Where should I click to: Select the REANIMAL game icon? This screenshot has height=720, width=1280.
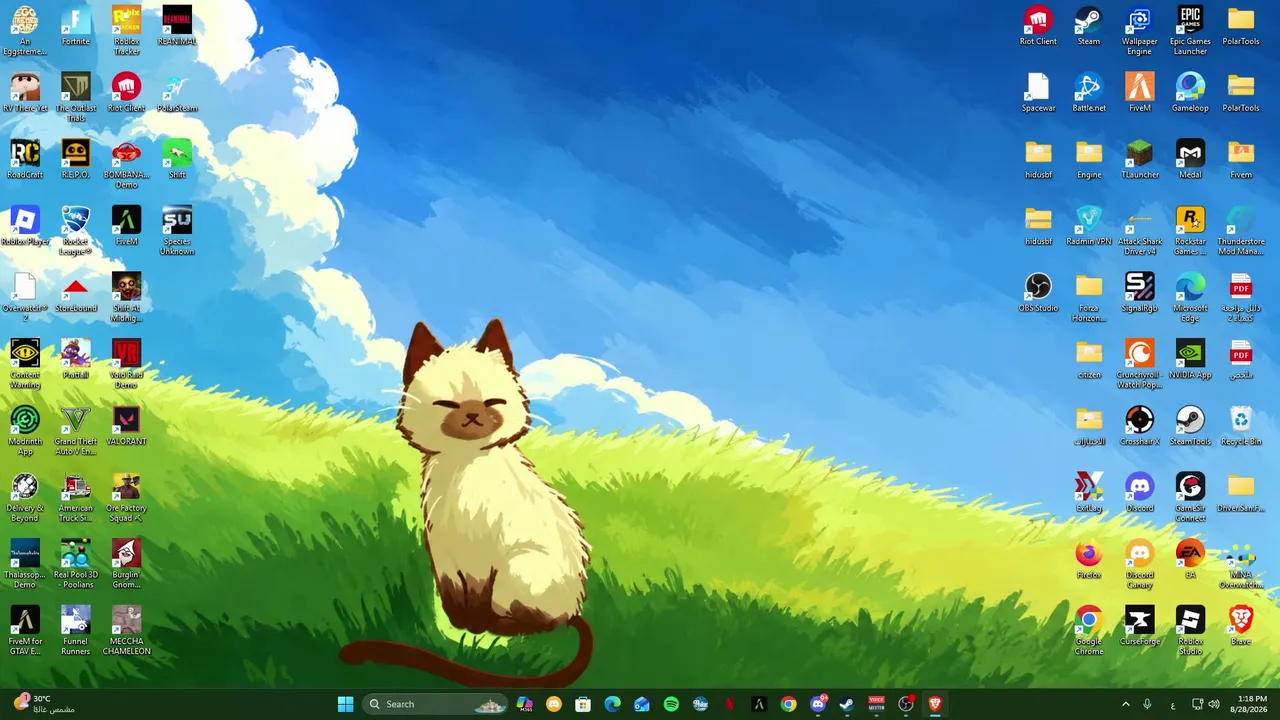(x=177, y=26)
